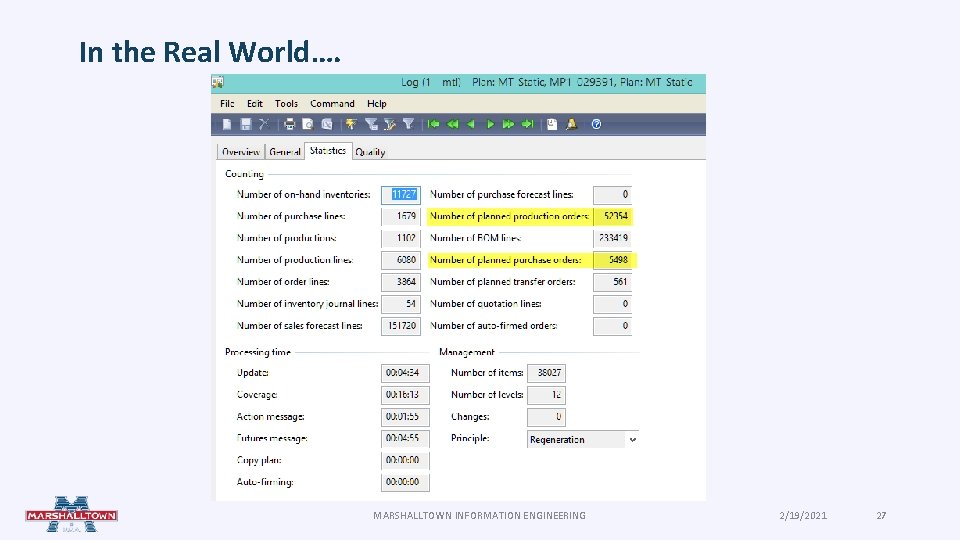Click sales forecast lines value 151720
The image size is (960, 540).
(401, 326)
